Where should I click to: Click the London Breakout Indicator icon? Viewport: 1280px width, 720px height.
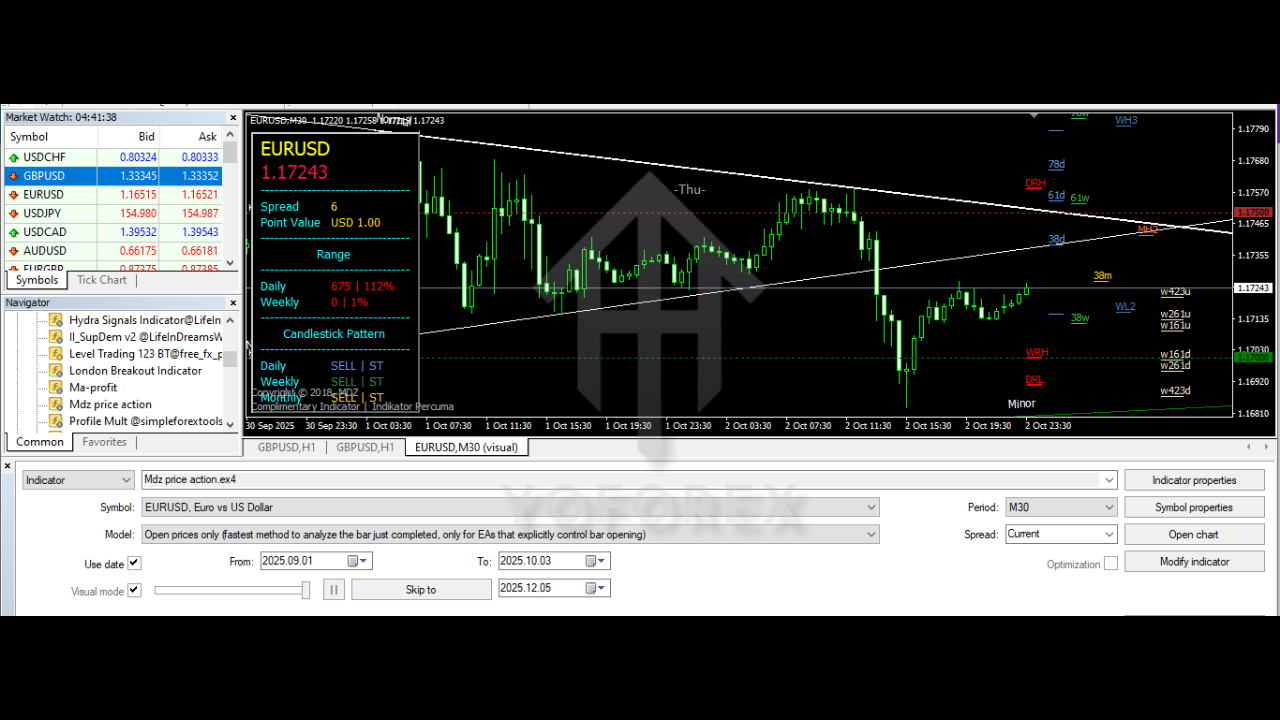click(54, 370)
